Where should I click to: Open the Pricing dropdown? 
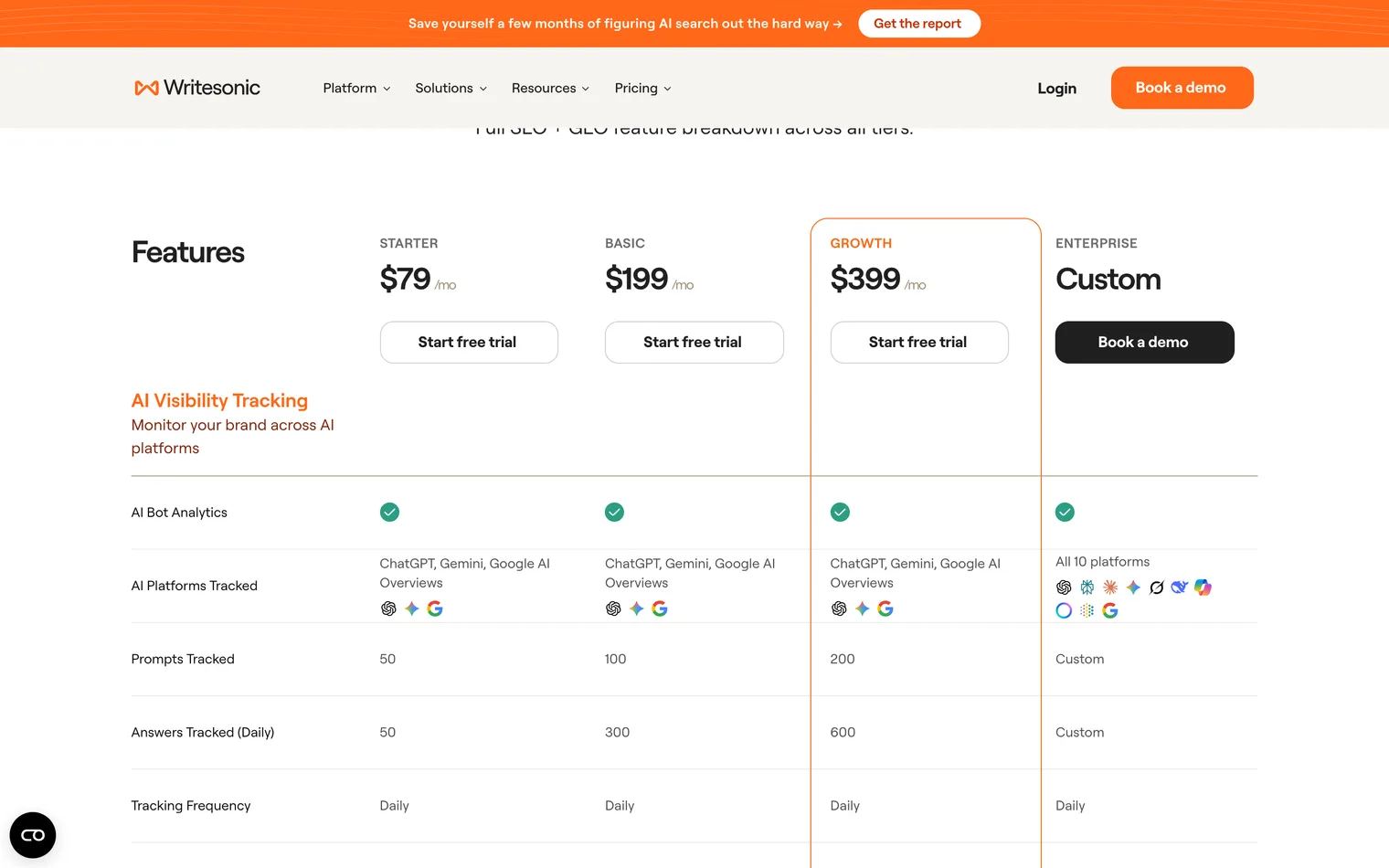tap(643, 89)
